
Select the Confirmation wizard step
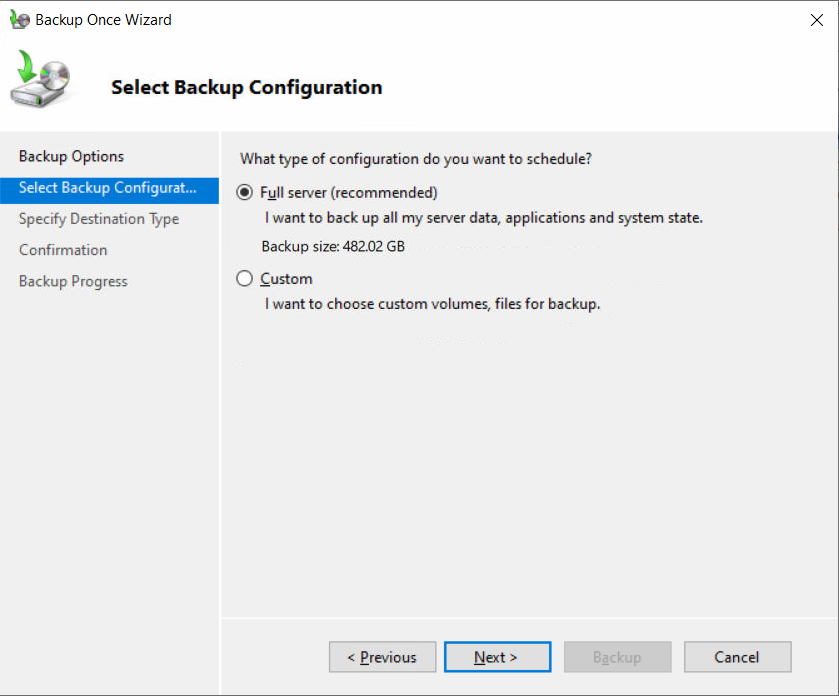pyautogui.click(x=63, y=250)
